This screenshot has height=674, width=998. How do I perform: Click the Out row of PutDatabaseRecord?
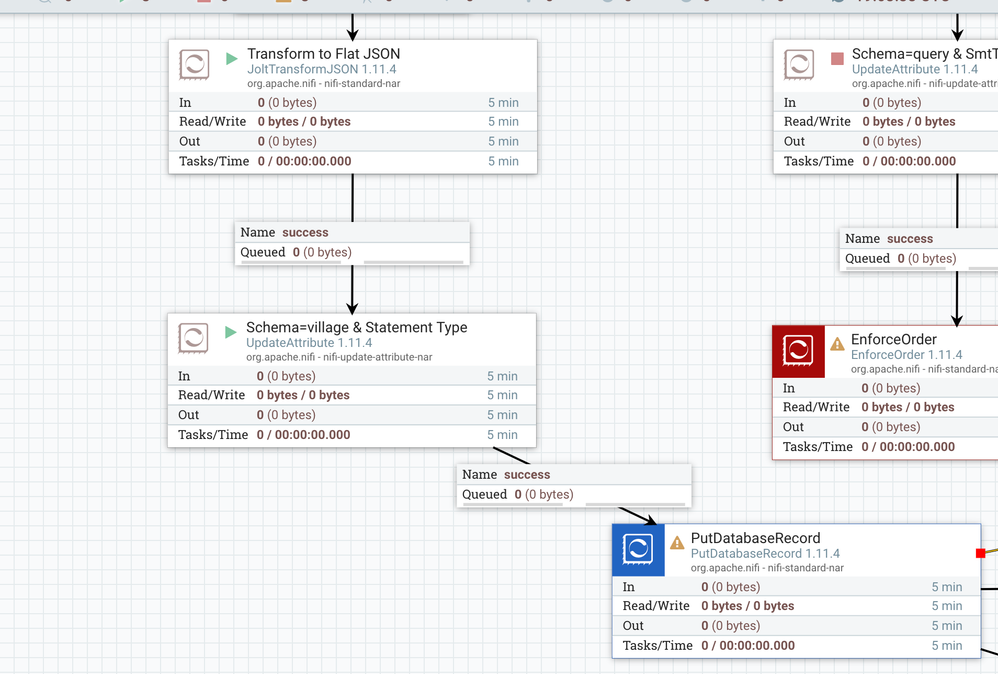(797, 626)
